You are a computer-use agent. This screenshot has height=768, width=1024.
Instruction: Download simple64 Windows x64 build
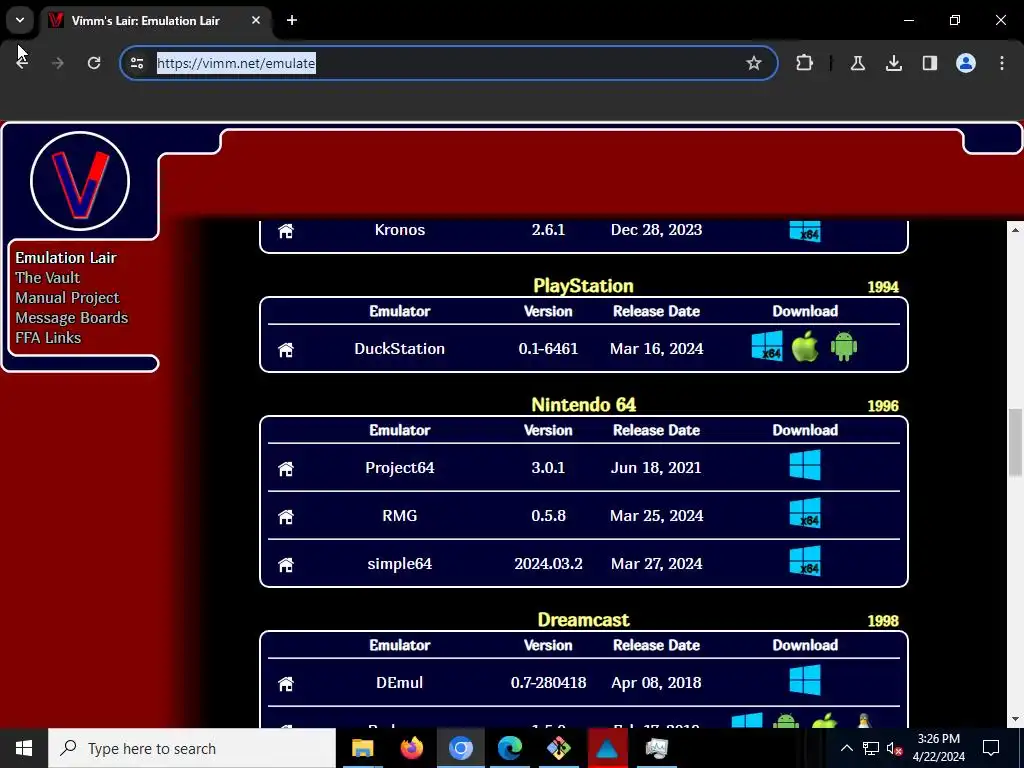(x=805, y=561)
